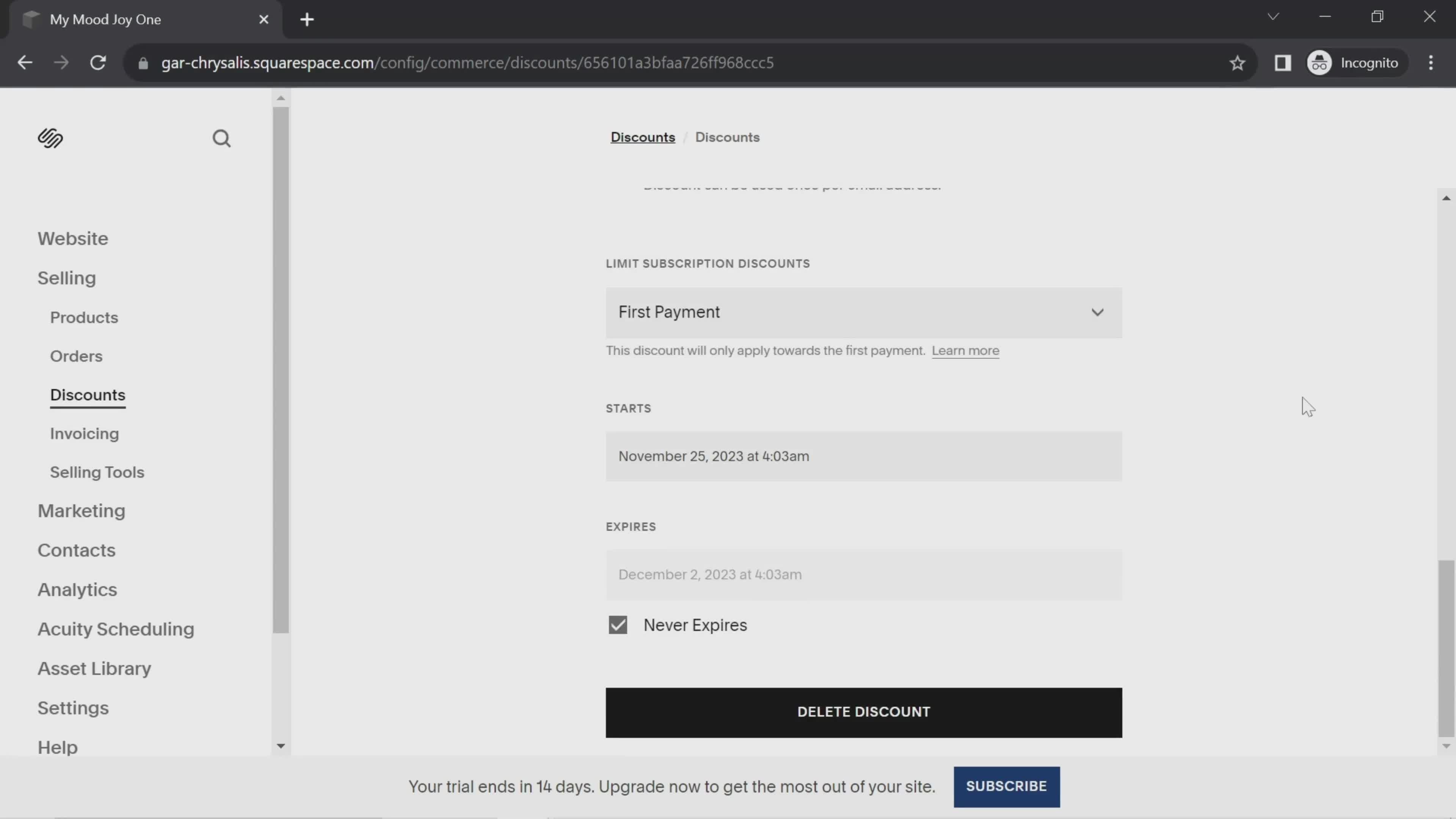Click the Limit Subscription Discounts heading
Image resolution: width=1456 pixels, height=819 pixels.
pos(708,264)
